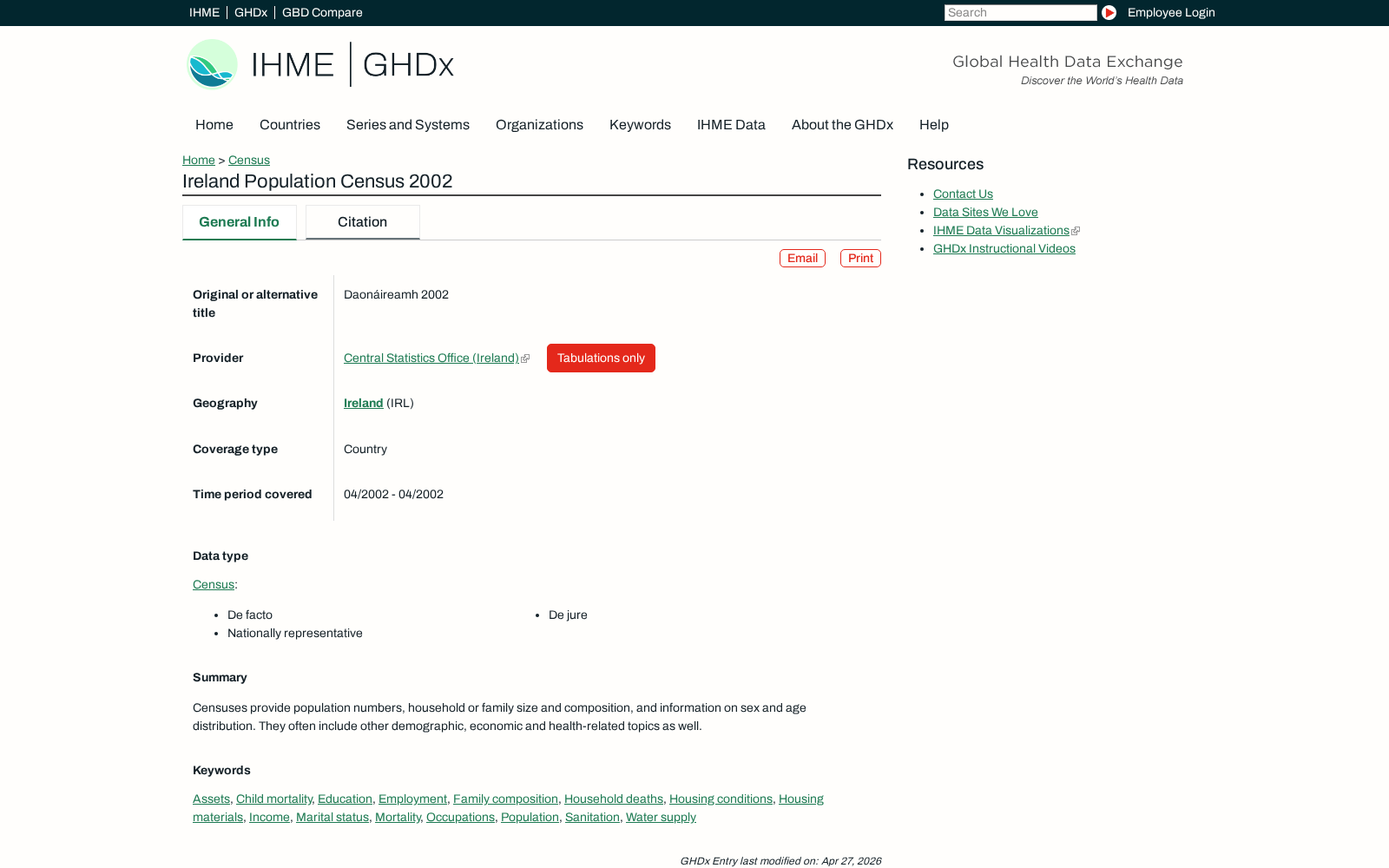Click the Population keyword link
This screenshot has width=1389, height=868.
(530, 817)
